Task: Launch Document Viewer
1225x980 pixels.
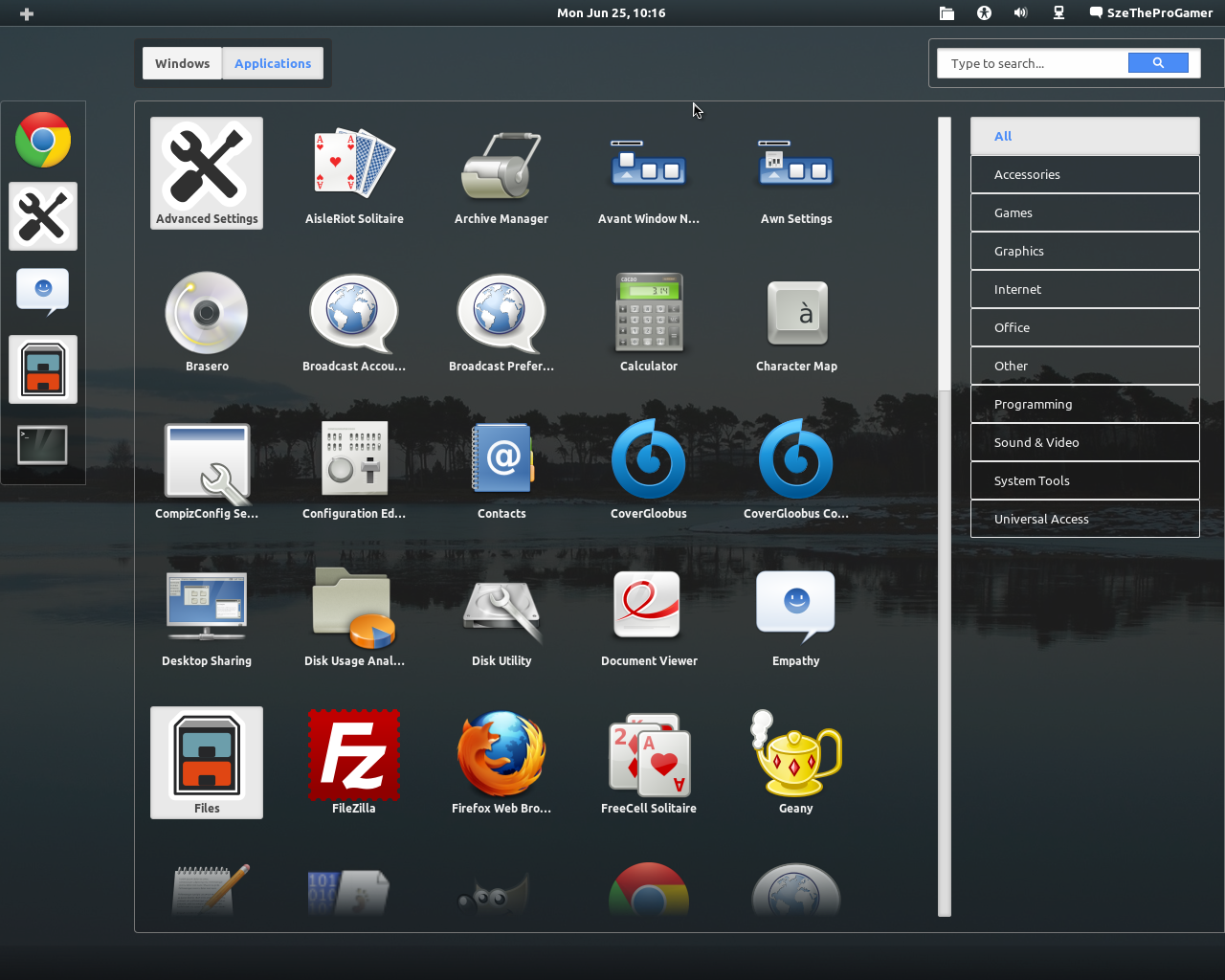Action: click(x=649, y=615)
